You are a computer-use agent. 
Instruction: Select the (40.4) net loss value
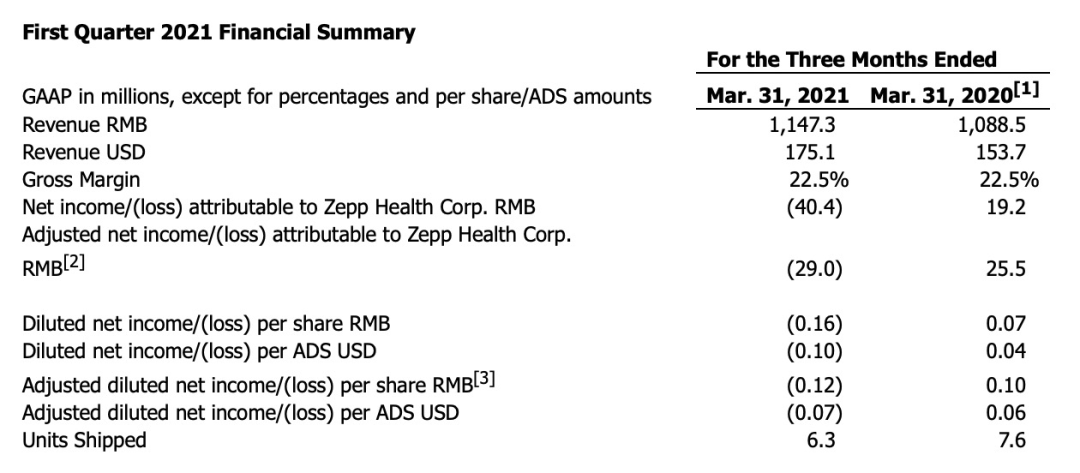(814, 206)
